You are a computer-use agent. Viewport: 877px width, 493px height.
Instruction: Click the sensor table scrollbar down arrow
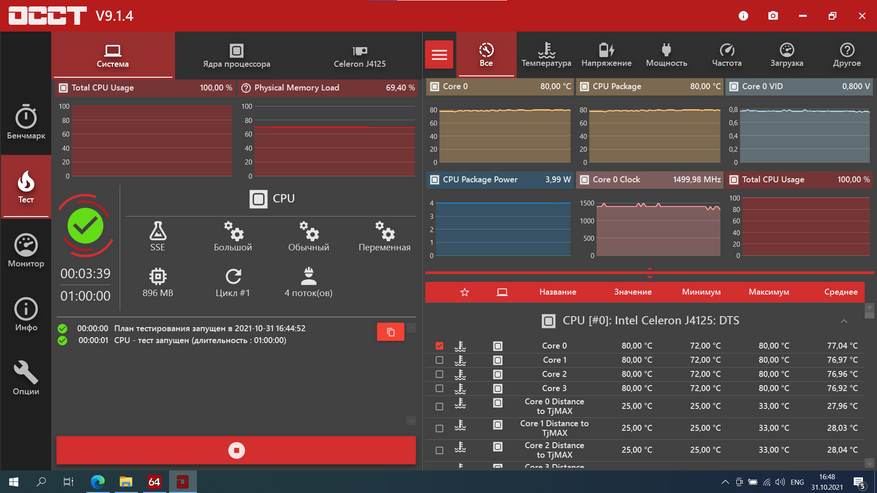click(x=869, y=463)
